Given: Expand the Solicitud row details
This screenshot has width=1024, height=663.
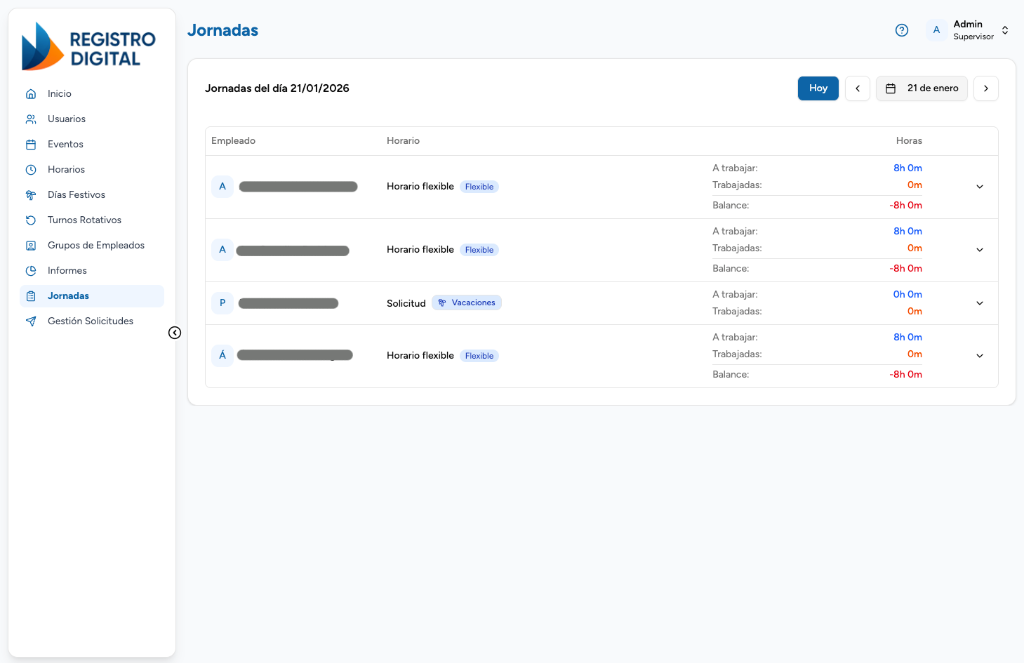Looking at the screenshot, I should 979,302.
